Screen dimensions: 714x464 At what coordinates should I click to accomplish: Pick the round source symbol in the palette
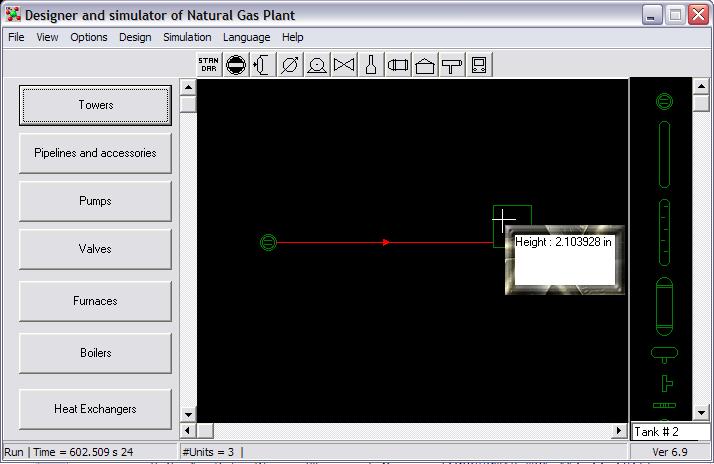pyautogui.click(x=664, y=101)
